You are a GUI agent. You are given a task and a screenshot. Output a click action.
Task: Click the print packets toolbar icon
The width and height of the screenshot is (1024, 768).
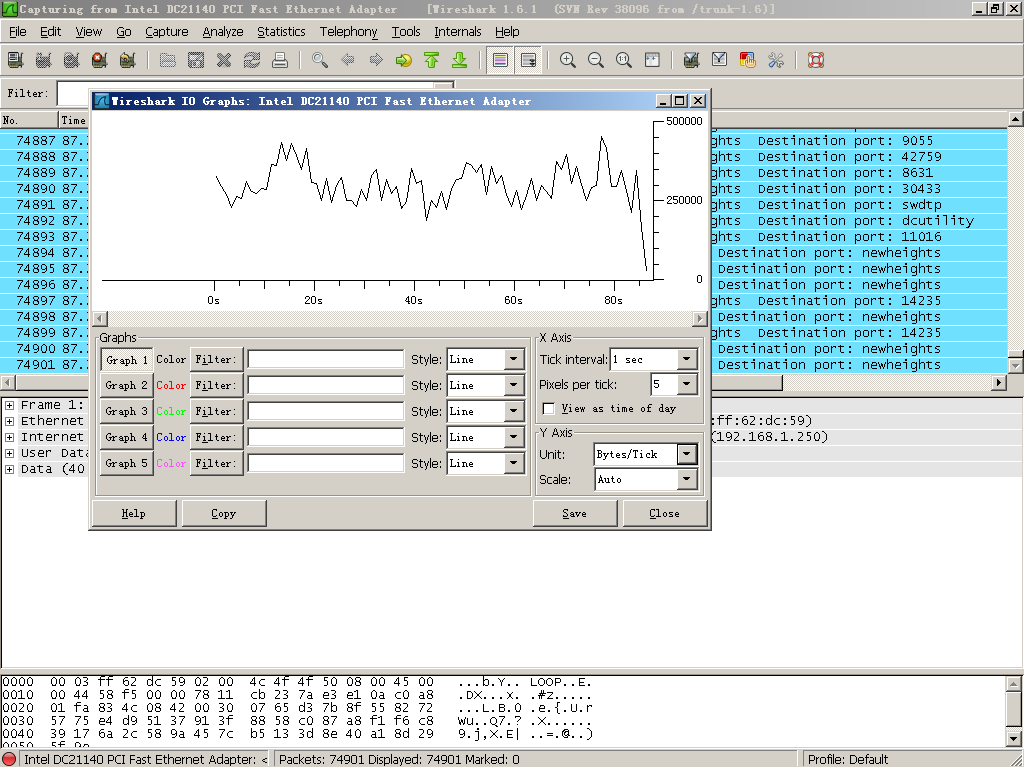point(280,60)
